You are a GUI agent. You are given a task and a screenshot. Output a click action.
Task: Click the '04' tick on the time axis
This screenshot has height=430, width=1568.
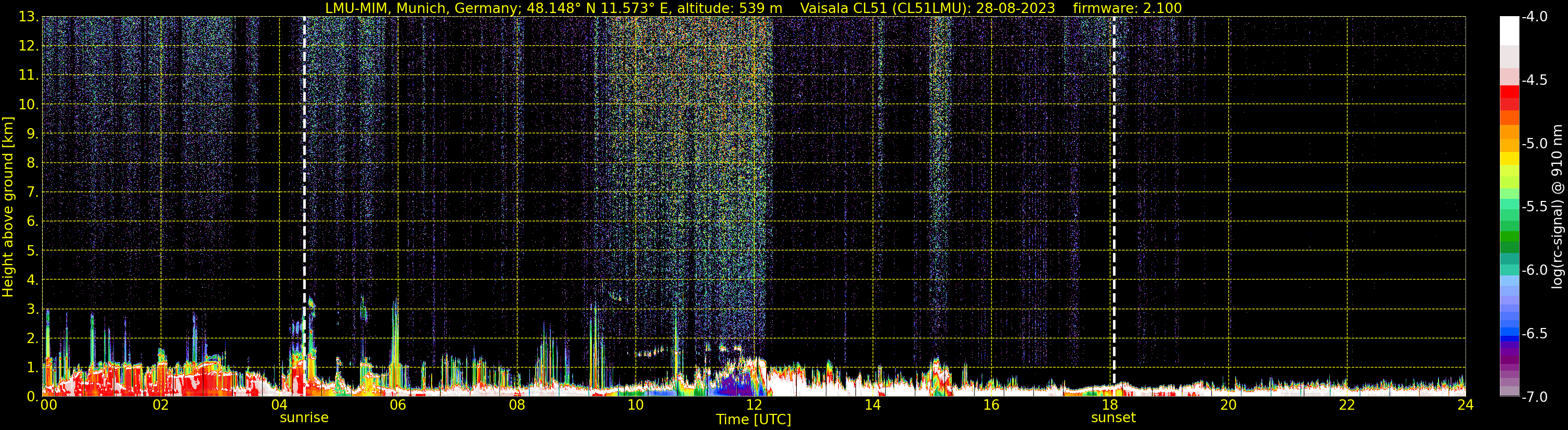(x=279, y=405)
